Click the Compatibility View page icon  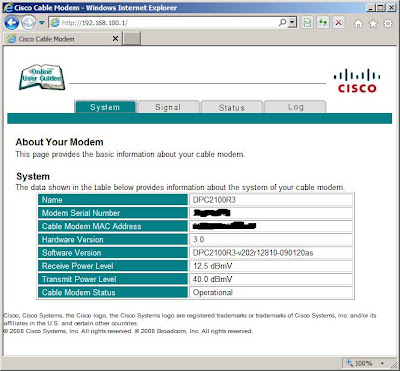tap(308, 23)
